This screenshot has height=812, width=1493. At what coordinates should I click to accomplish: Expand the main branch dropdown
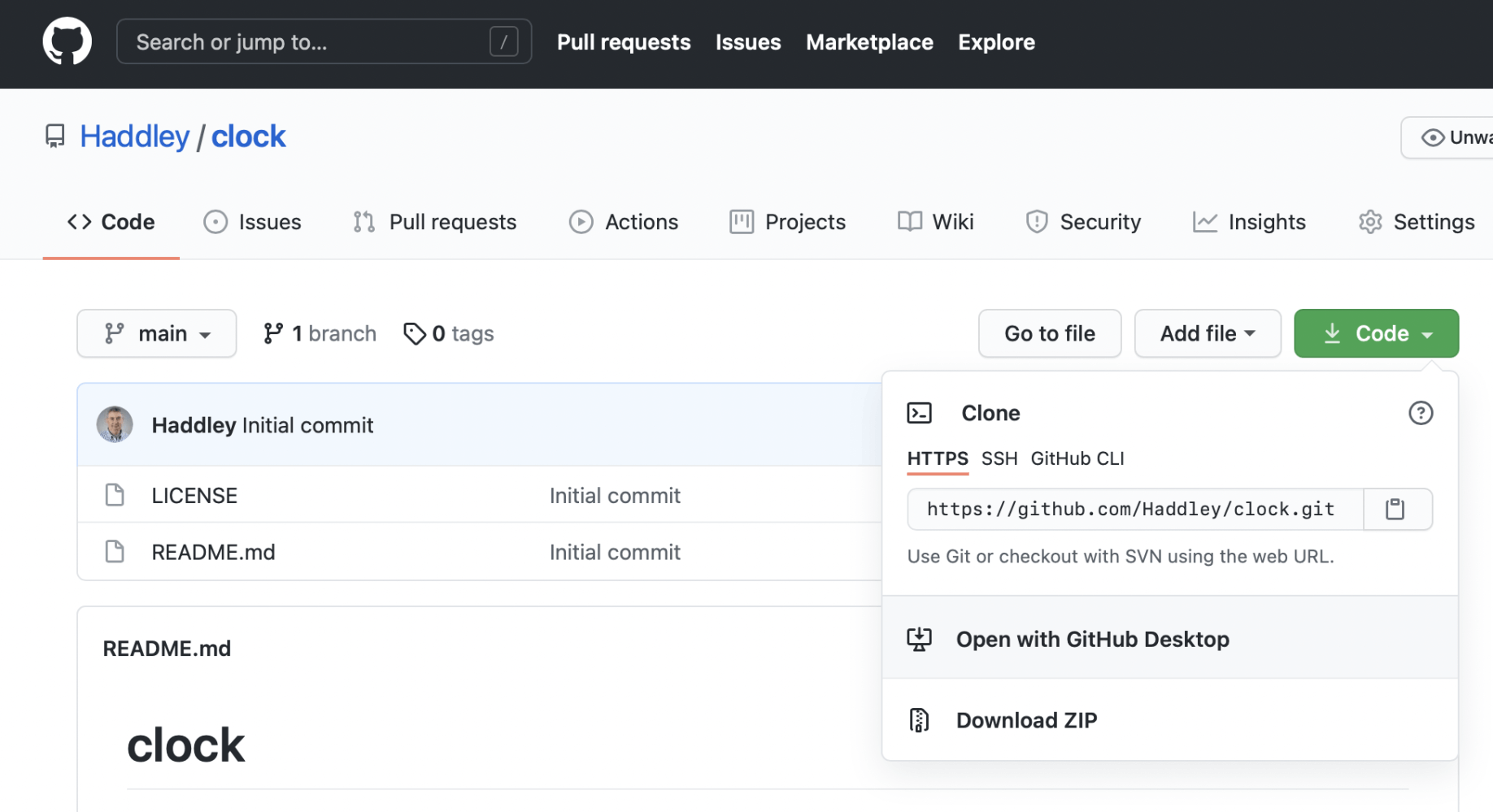pyautogui.click(x=157, y=333)
